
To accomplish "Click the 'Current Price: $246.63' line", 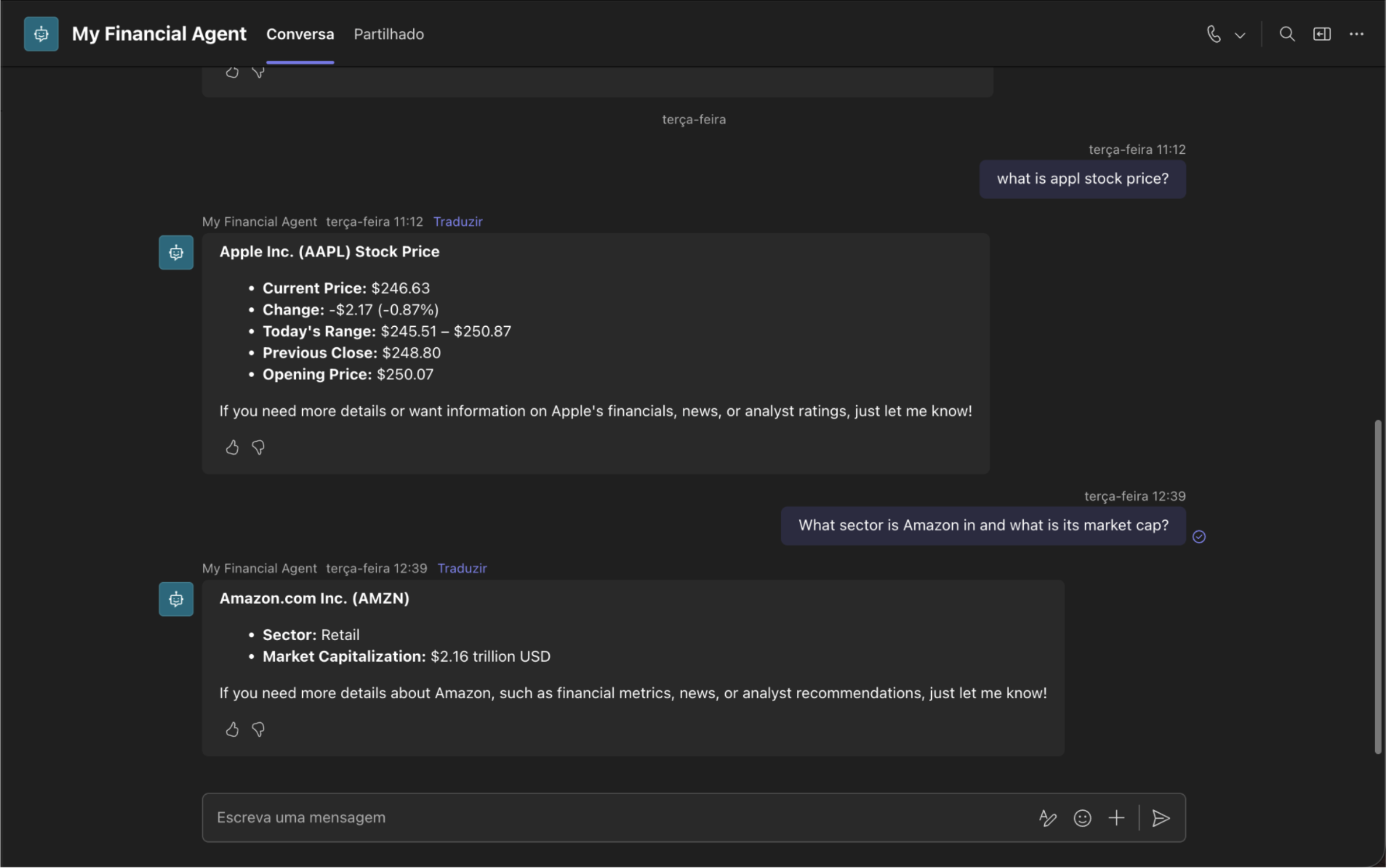I will tap(346, 288).
